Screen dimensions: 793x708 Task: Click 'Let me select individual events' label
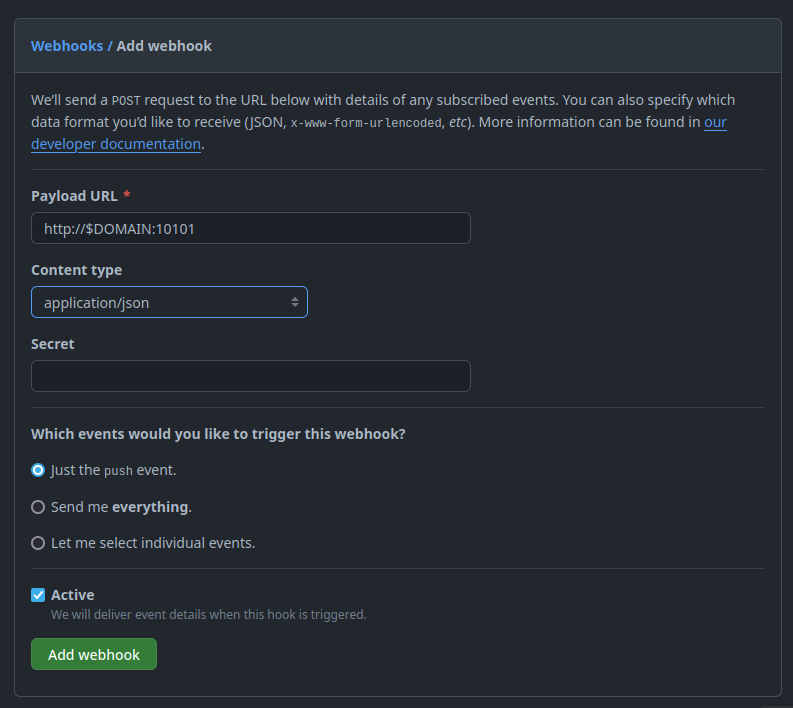tap(153, 543)
